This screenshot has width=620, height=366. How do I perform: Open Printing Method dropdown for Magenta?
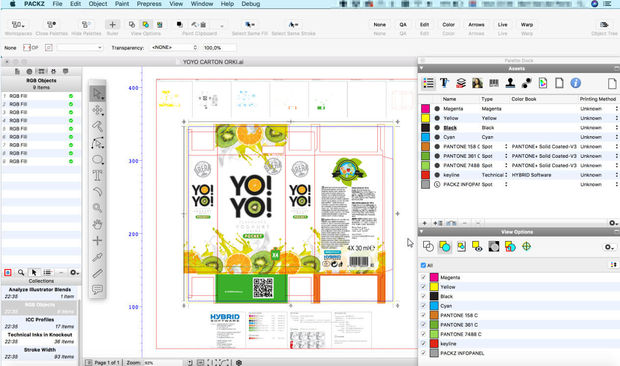[x=616, y=108]
